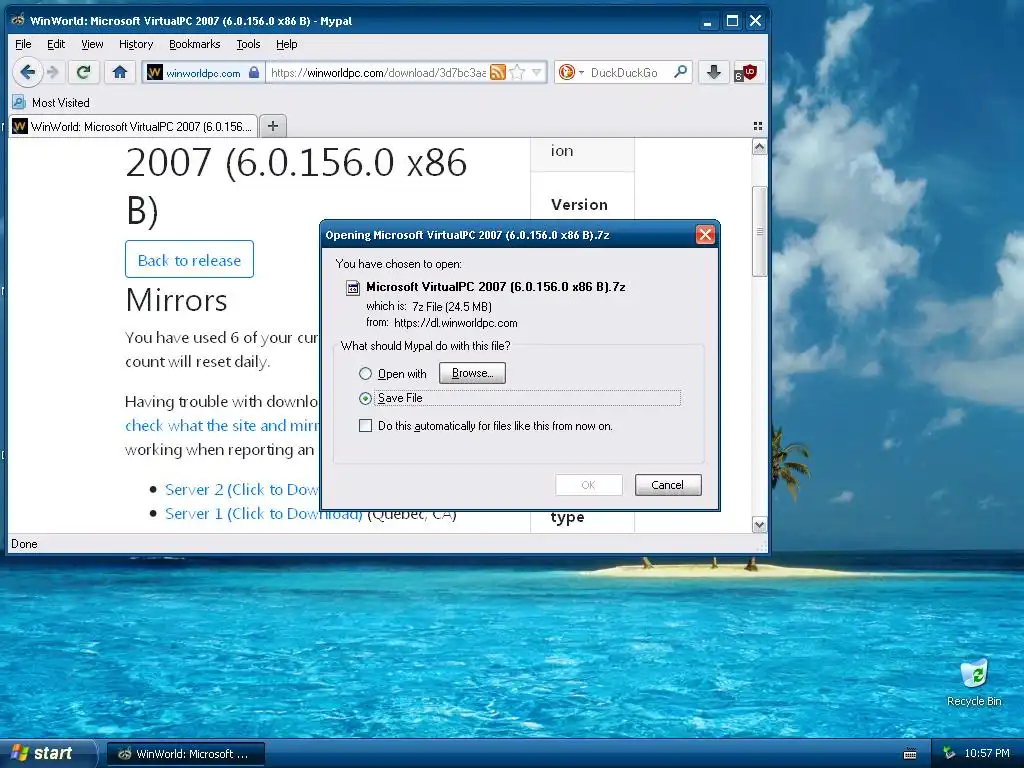
Task: Open a new tab with the plus button
Action: (x=273, y=126)
